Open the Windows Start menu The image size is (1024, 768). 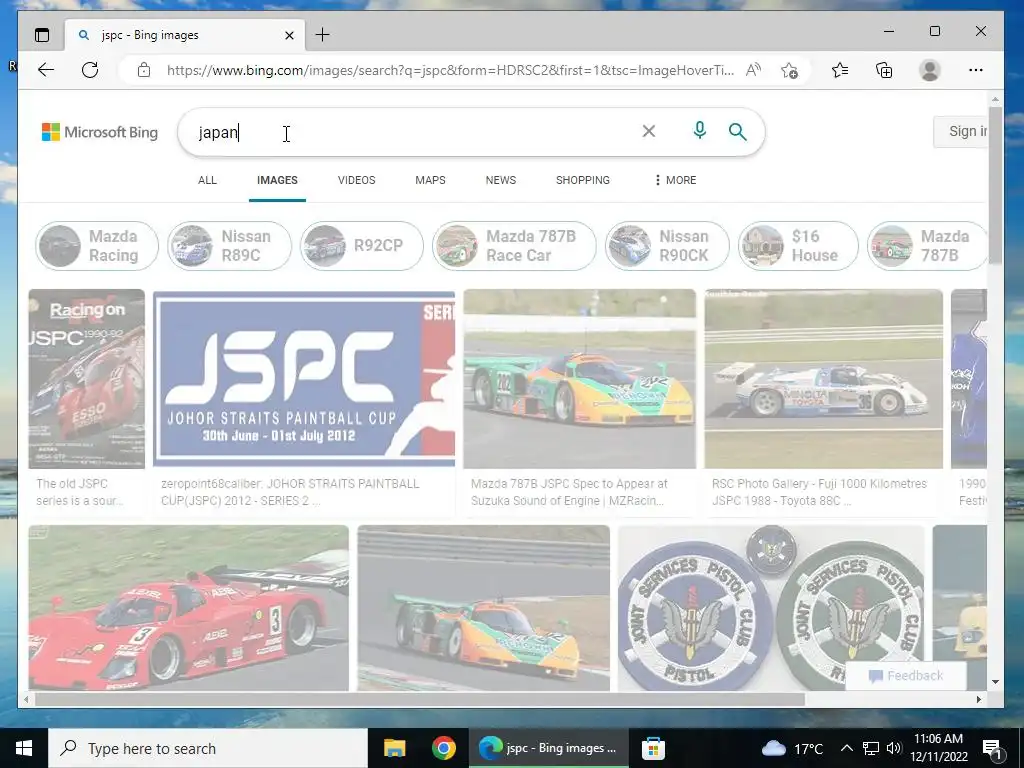tap(24, 748)
